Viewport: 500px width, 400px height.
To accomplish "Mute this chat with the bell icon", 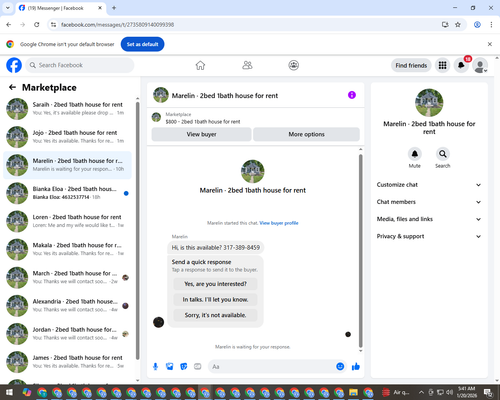I will click(415, 154).
